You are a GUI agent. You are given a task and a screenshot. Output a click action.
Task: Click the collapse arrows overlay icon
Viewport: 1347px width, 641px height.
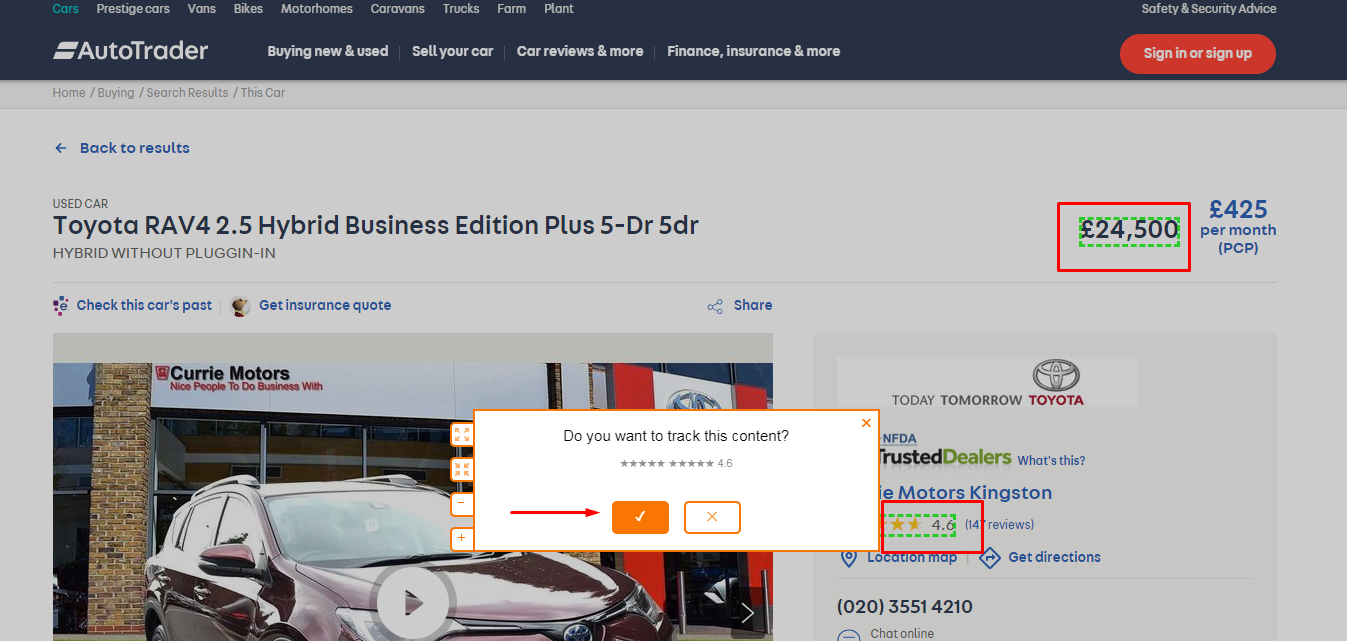click(x=462, y=469)
